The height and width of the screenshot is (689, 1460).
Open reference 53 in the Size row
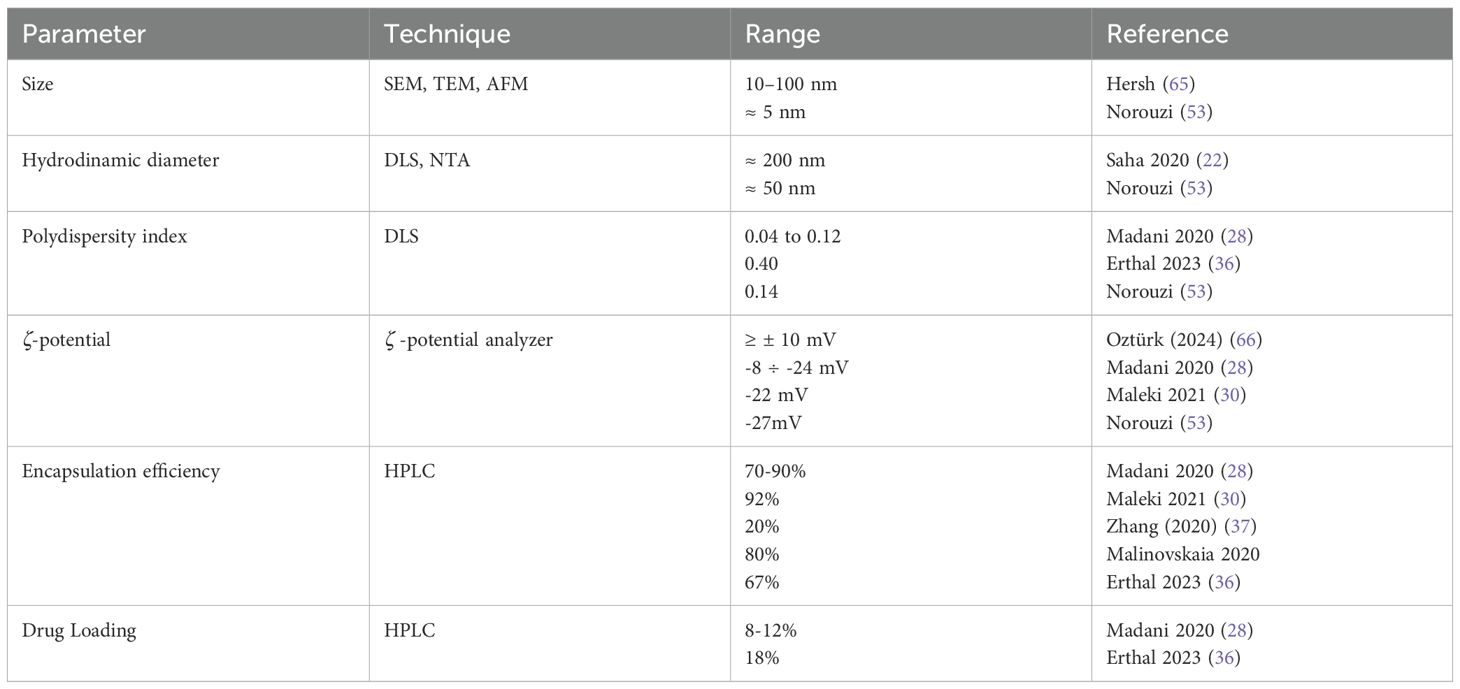tap(1196, 112)
